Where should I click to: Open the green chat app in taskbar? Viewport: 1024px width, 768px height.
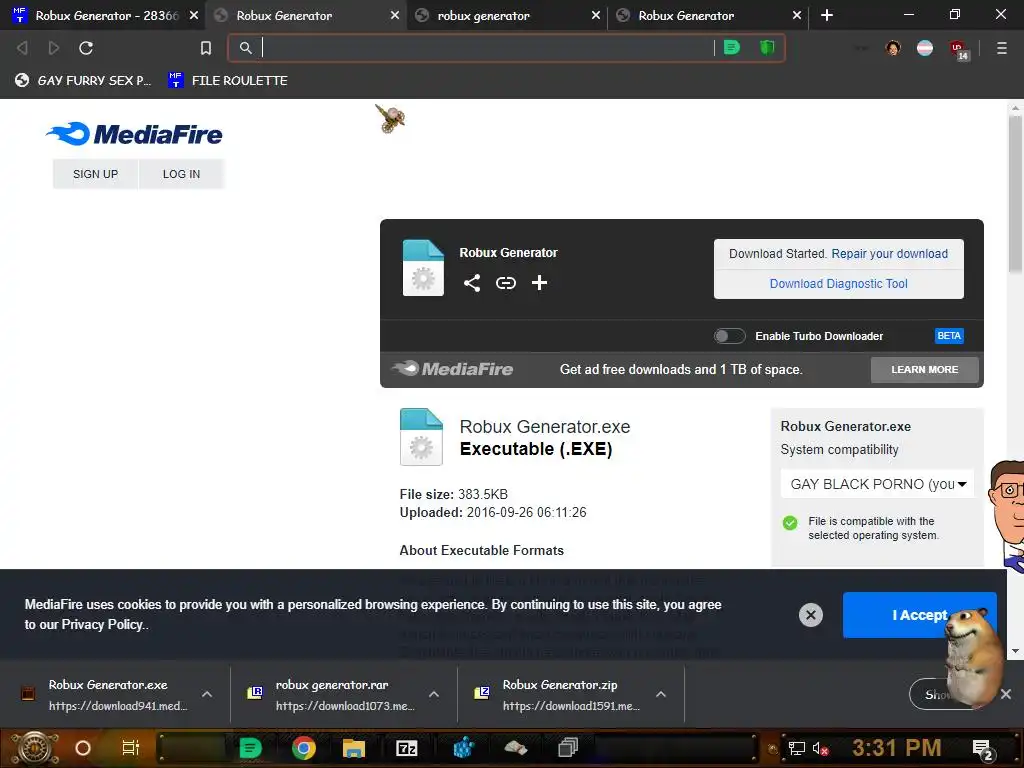point(250,748)
